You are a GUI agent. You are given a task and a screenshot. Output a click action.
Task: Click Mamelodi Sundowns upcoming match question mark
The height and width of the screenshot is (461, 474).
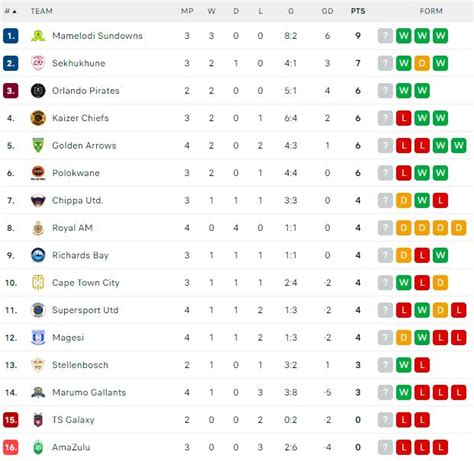(x=385, y=36)
